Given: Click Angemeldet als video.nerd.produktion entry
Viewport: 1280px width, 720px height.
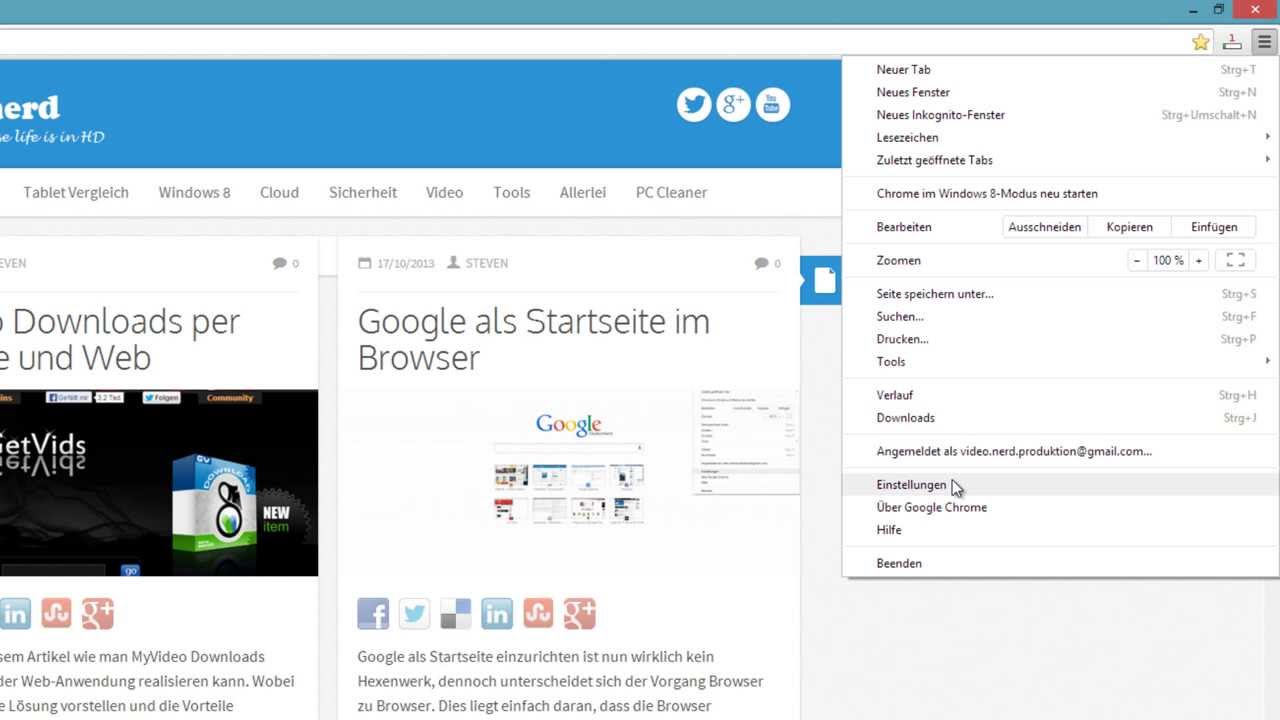Looking at the screenshot, I should [1061, 451].
